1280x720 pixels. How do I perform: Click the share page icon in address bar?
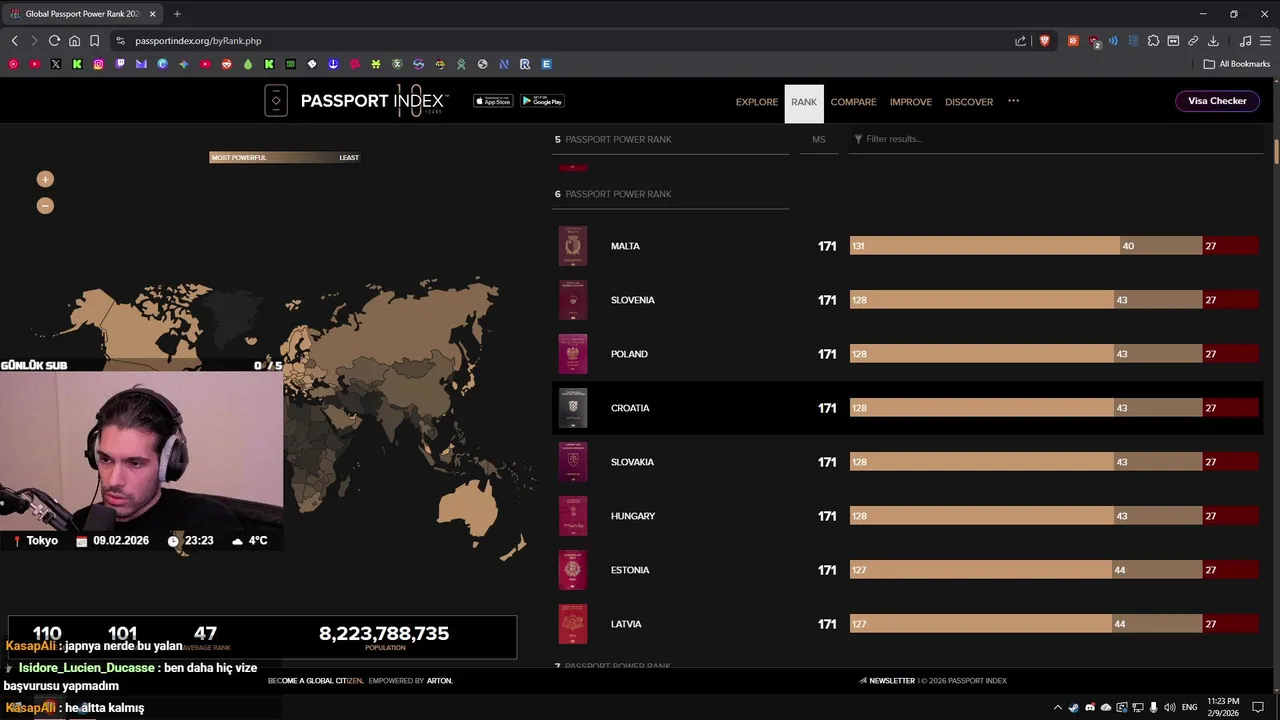(x=1021, y=41)
